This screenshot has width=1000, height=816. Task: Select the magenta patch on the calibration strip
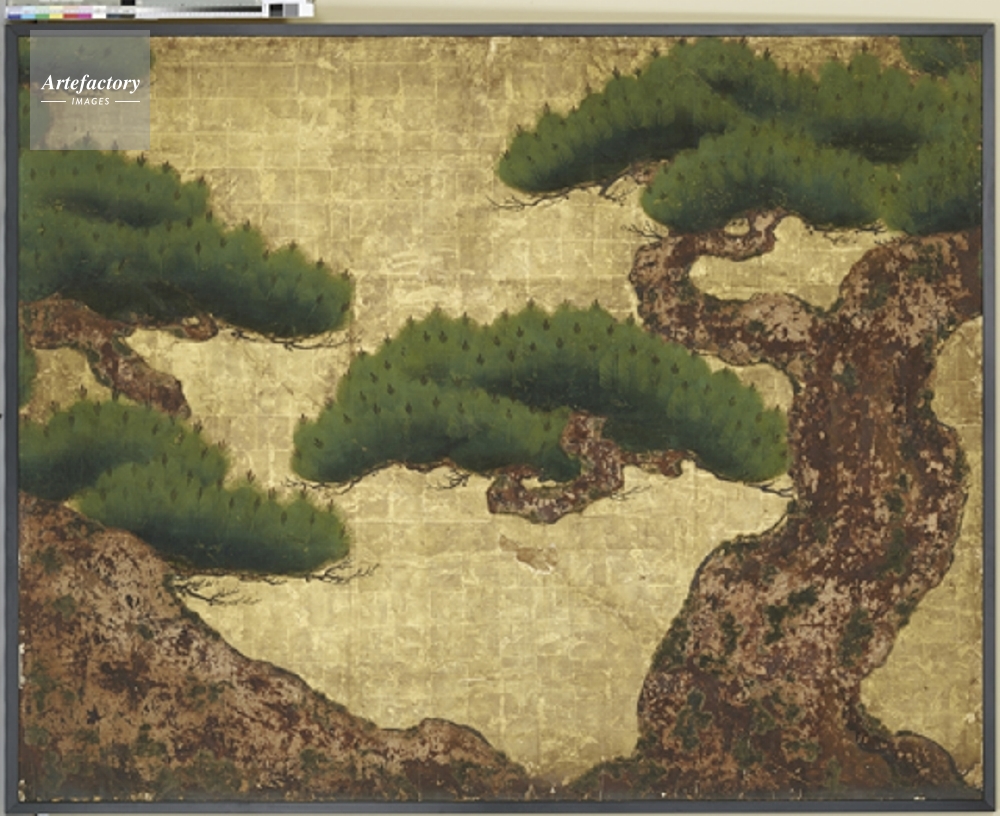click(85, 15)
